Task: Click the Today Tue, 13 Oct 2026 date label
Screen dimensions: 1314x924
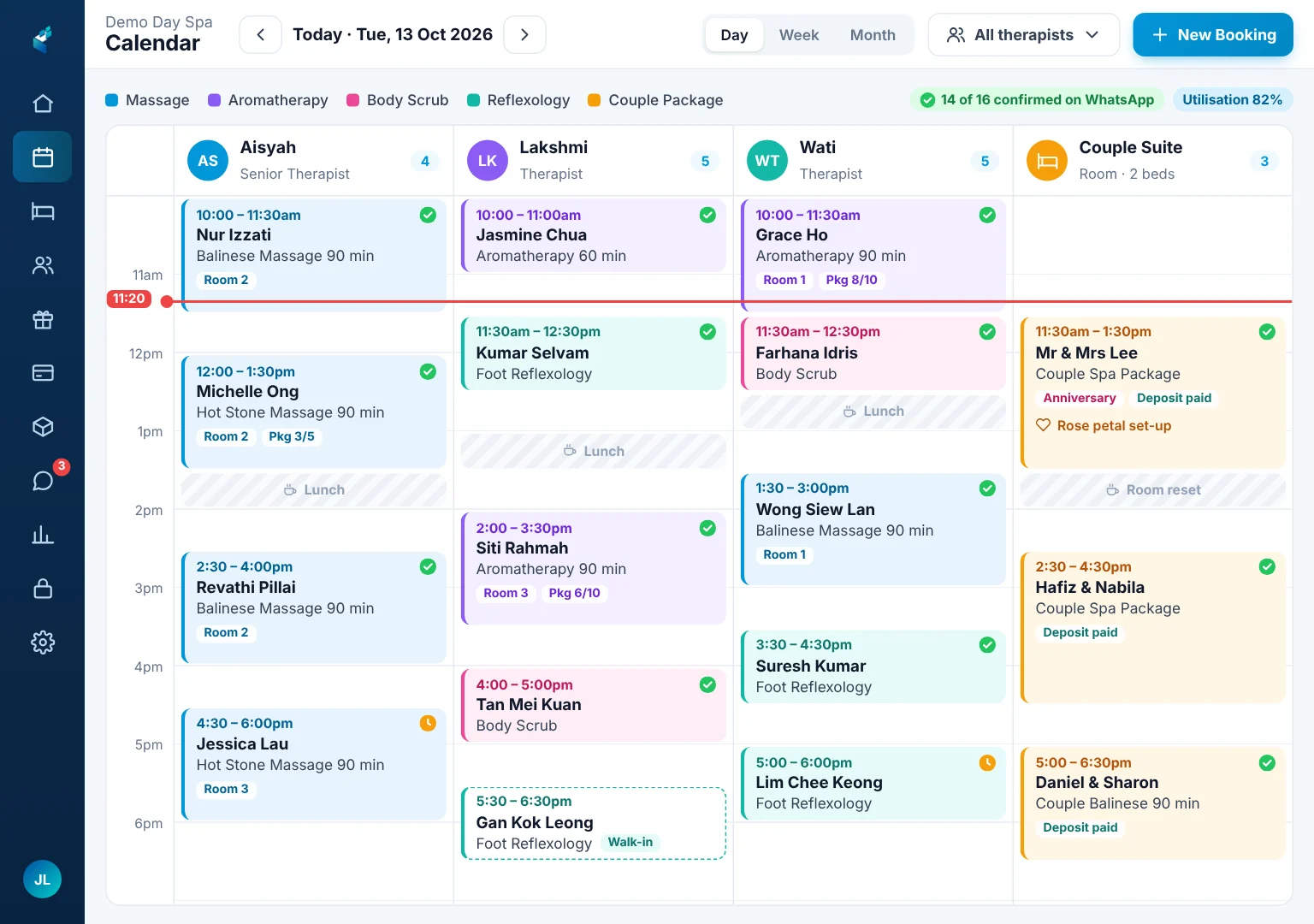Action: (393, 35)
